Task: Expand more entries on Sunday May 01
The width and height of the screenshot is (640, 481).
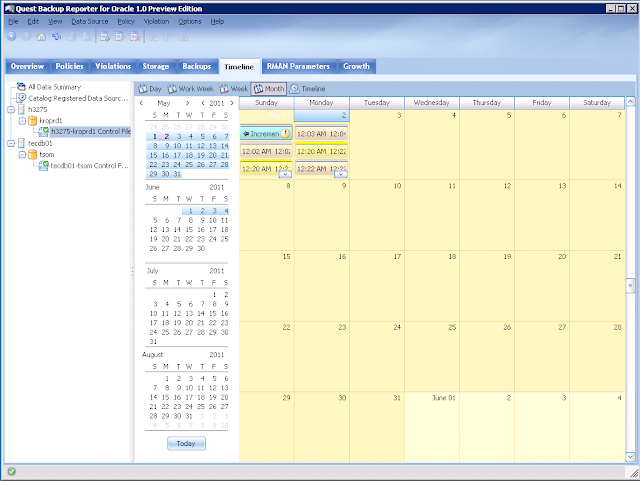Action: pyautogui.click(x=285, y=174)
